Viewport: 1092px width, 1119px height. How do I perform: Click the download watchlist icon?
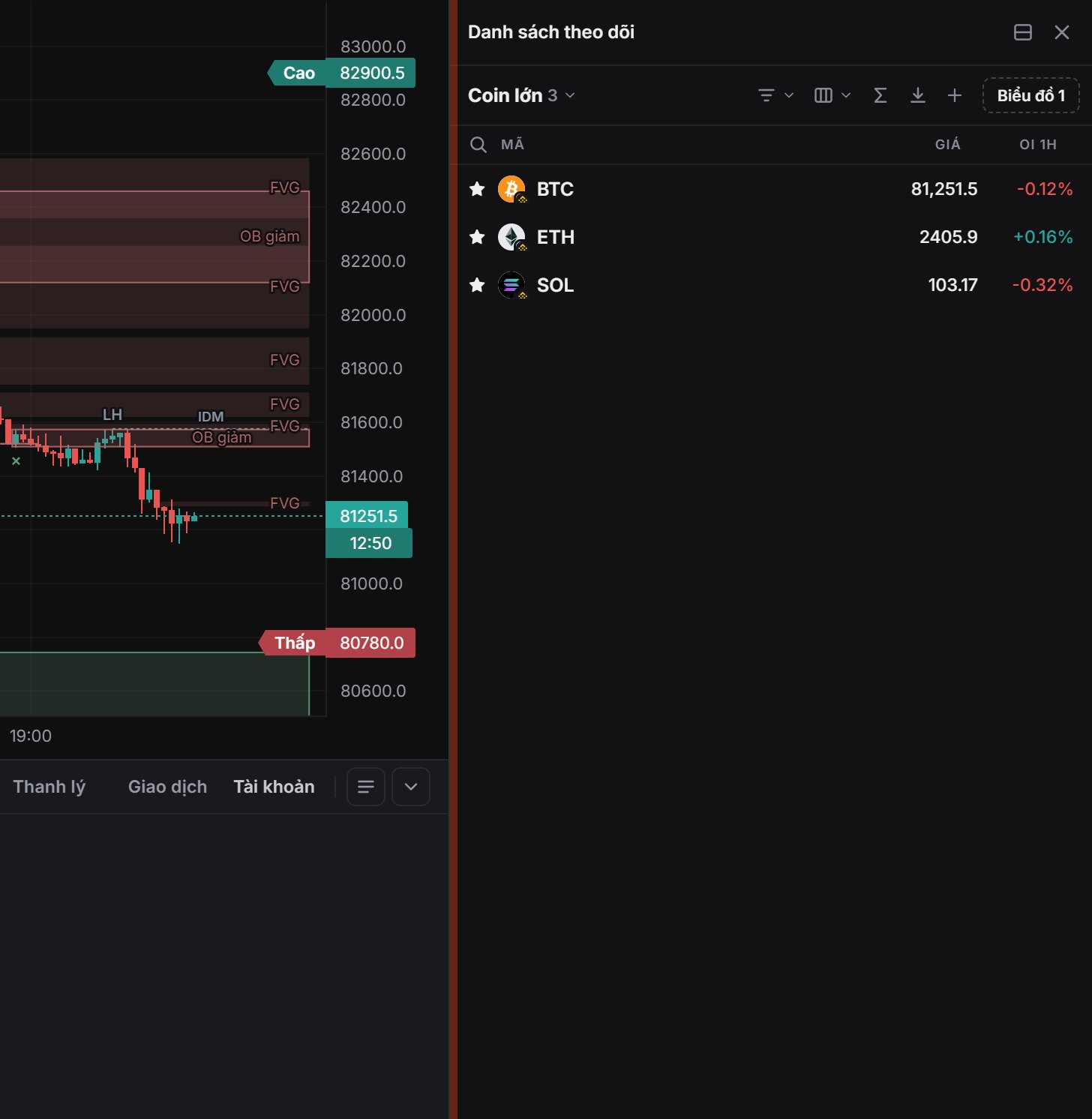(x=918, y=95)
